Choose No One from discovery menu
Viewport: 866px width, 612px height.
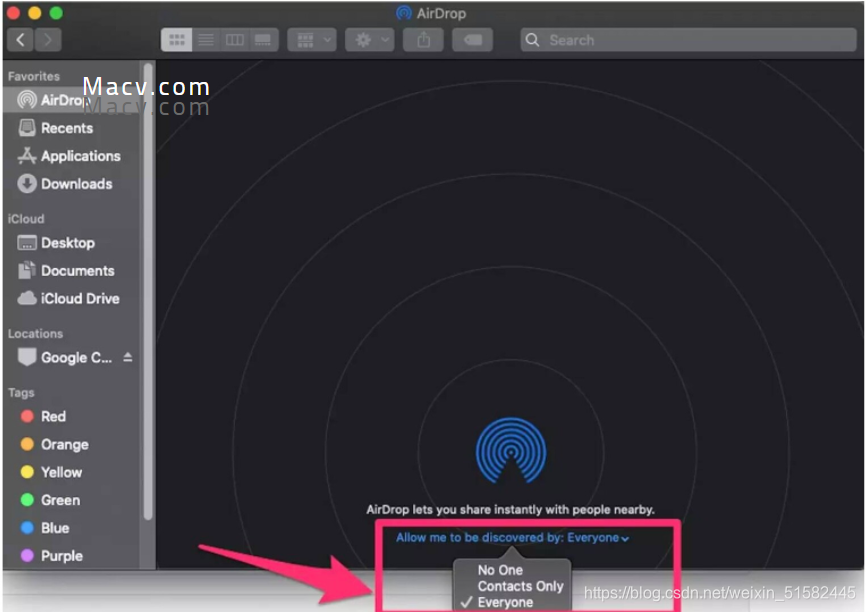click(500, 570)
